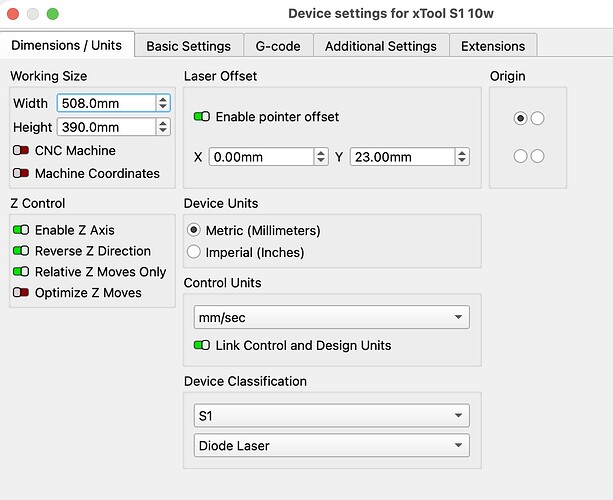Toggle Link Control and Design Units
Screen dimensions: 613x500
click(202, 345)
